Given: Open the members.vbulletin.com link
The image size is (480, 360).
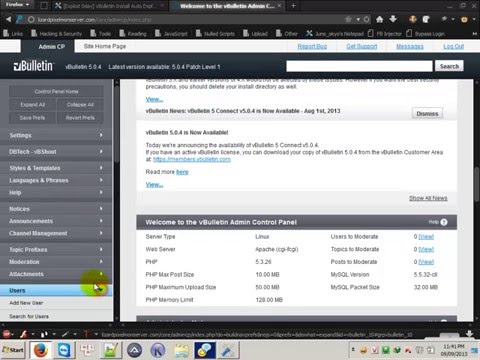Looking at the screenshot, I should (x=192, y=159).
